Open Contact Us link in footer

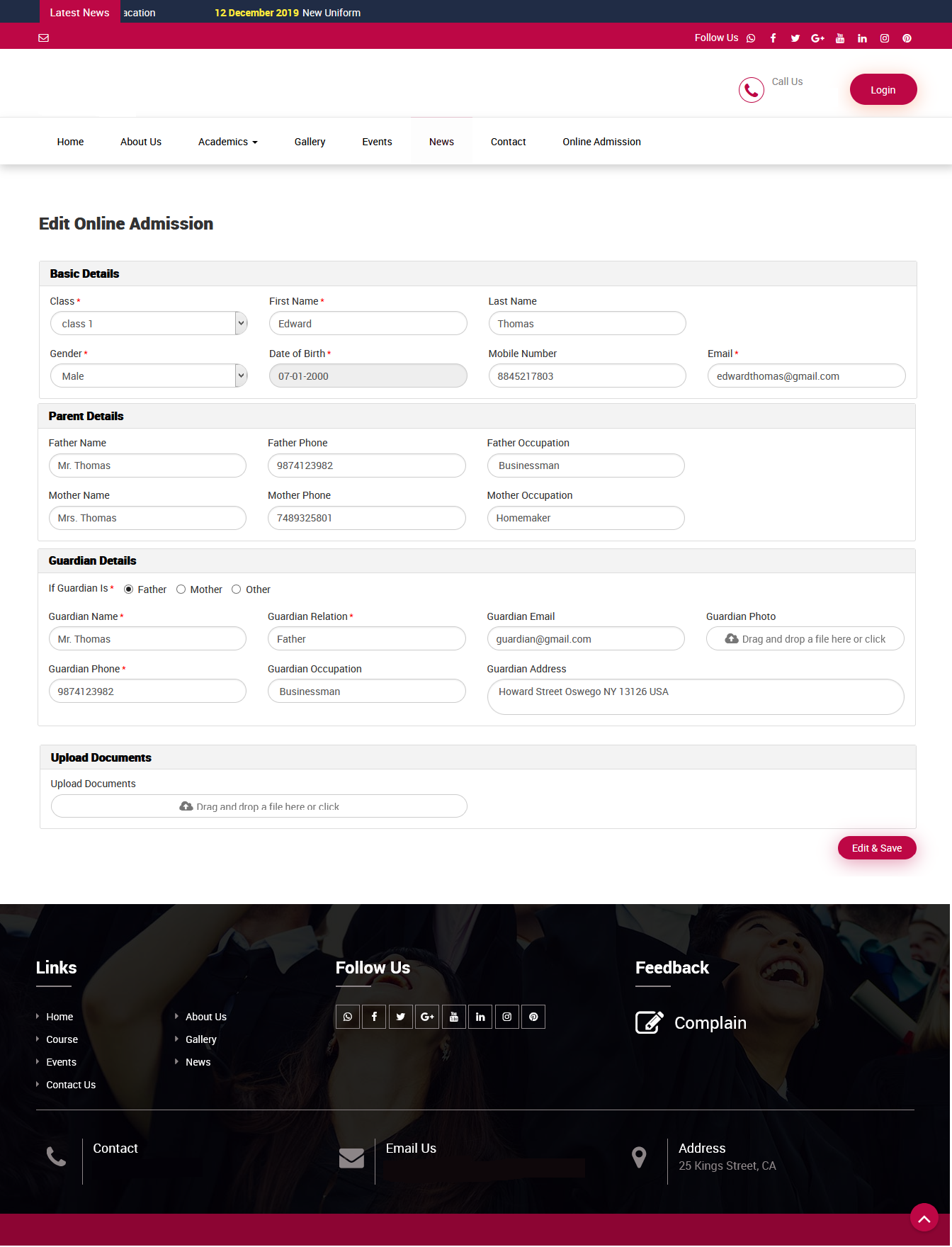[x=71, y=1085]
